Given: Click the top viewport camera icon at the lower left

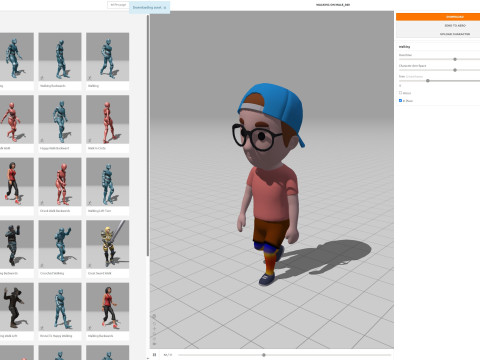Looking at the screenshot, I should click(x=154, y=316).
